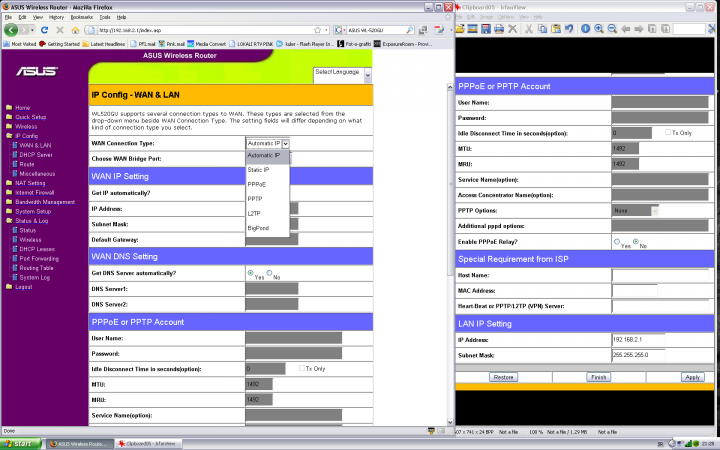
Task: Switch to Clipboard05 IrfanView taskbar button
Action: 149,444
